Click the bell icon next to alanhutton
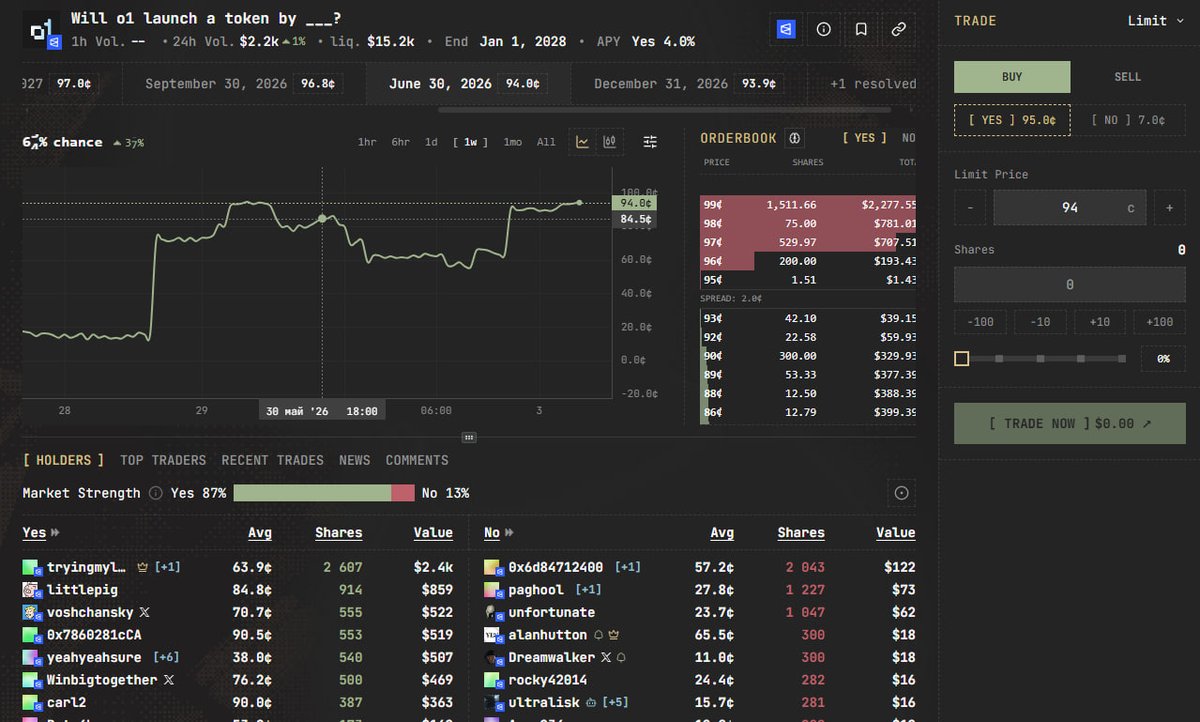The image size is (1200, 722). (598, 635)
